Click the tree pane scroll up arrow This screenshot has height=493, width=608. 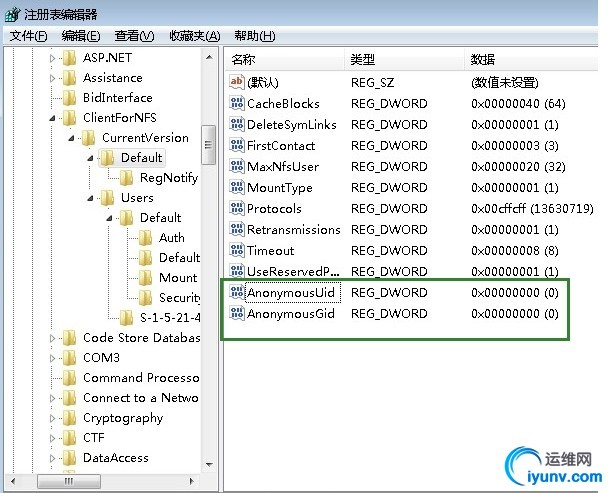pyautogui.click(x=209, y=57)
